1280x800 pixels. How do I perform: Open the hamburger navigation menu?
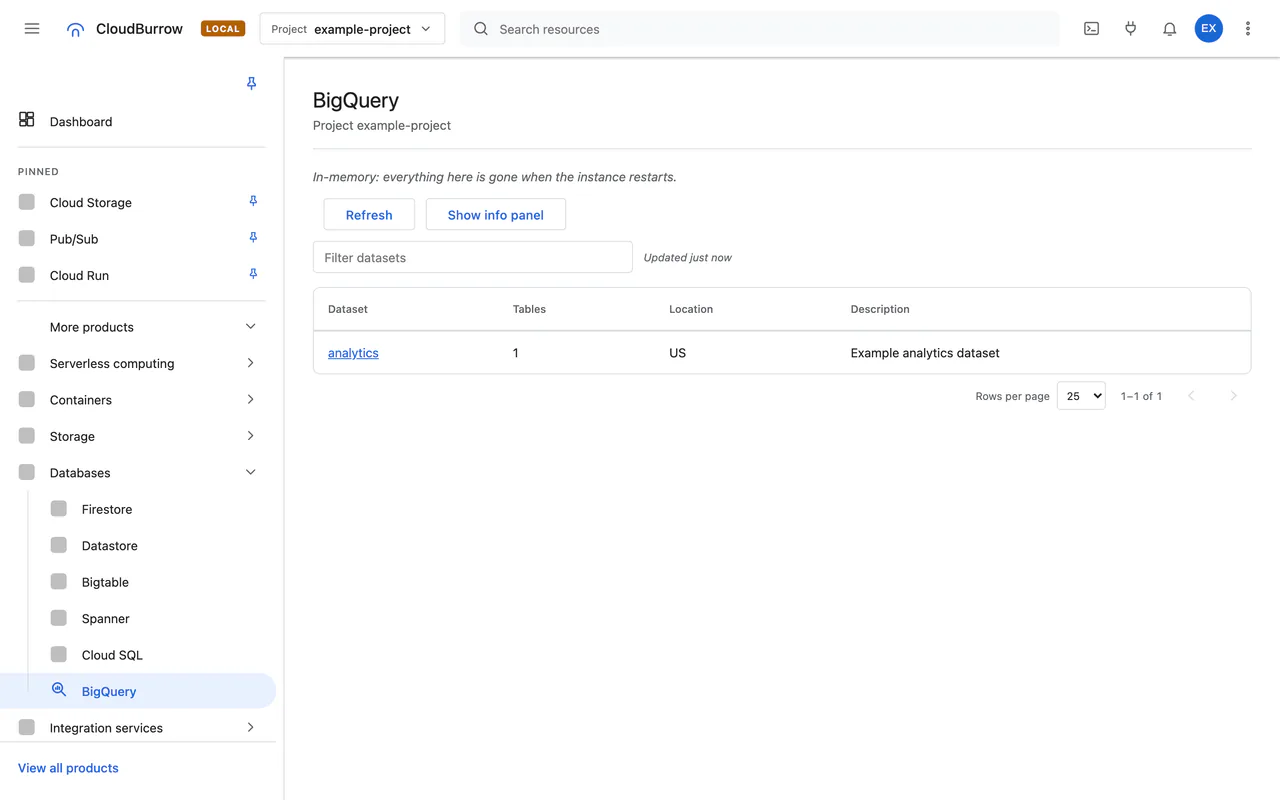pos(32,29)
